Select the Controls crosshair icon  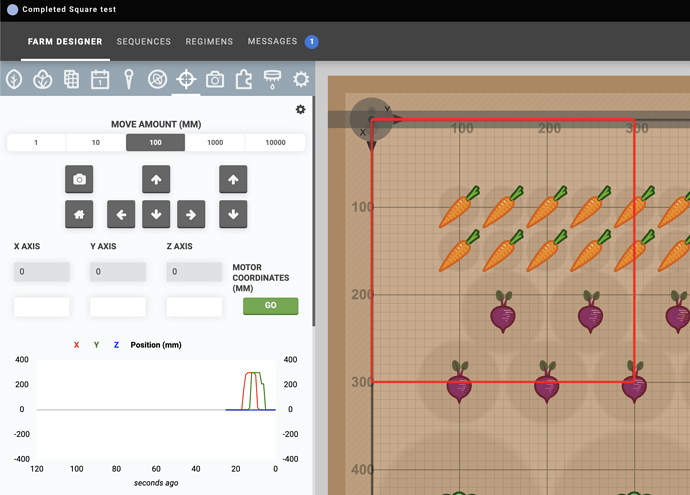186,80
